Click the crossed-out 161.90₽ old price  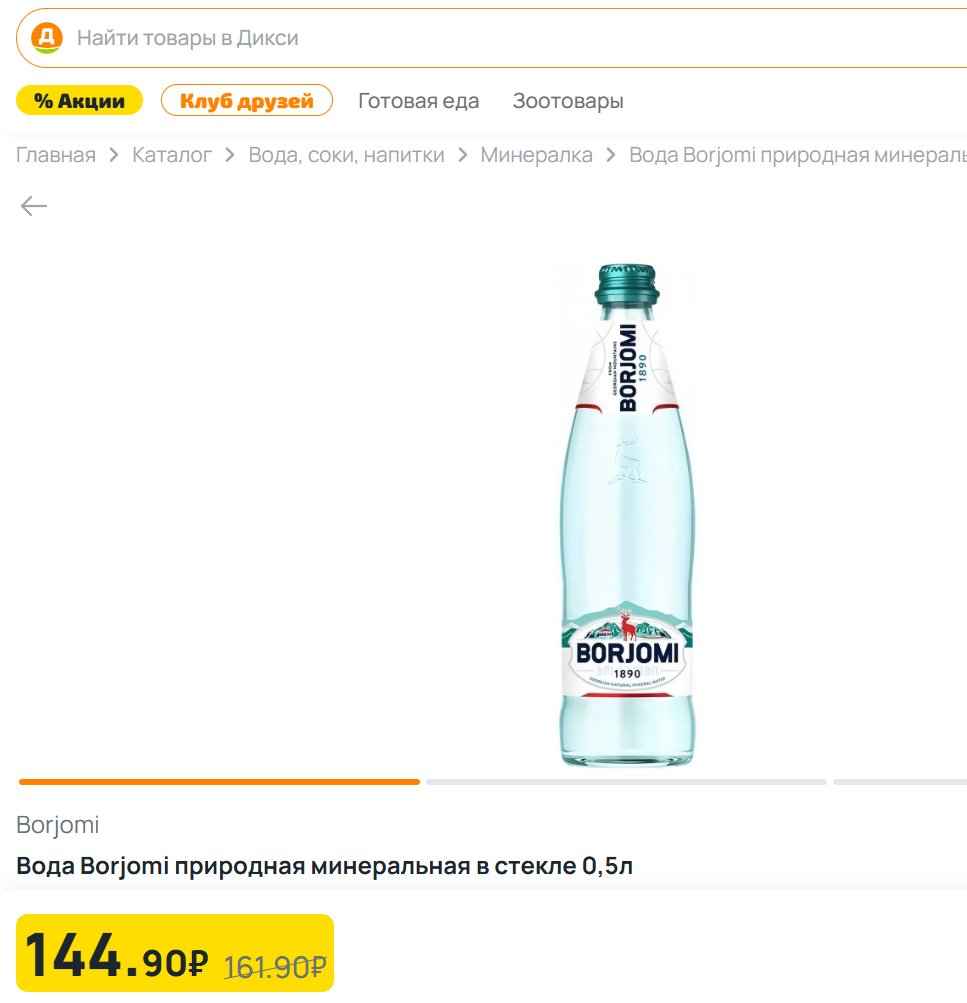pyautogui.click(x=275, y=967)
